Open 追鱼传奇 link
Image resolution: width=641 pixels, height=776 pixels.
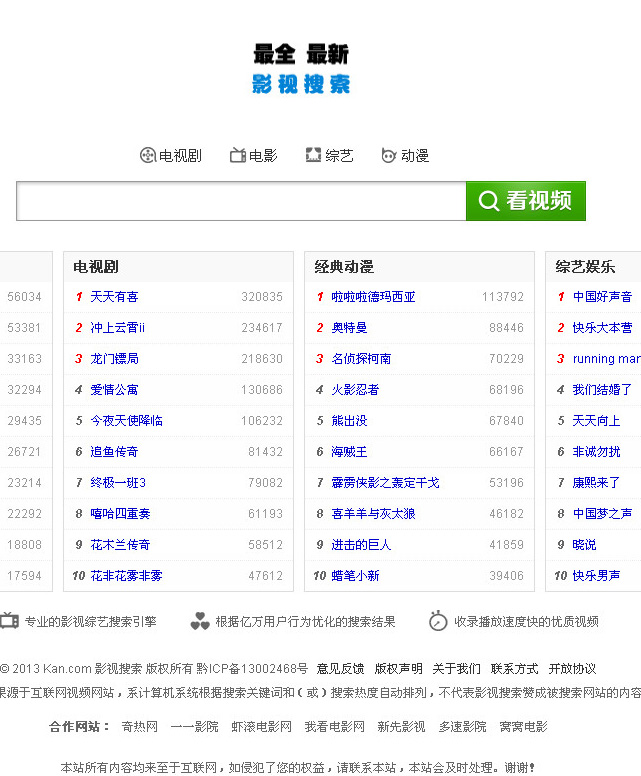[114, 452]
